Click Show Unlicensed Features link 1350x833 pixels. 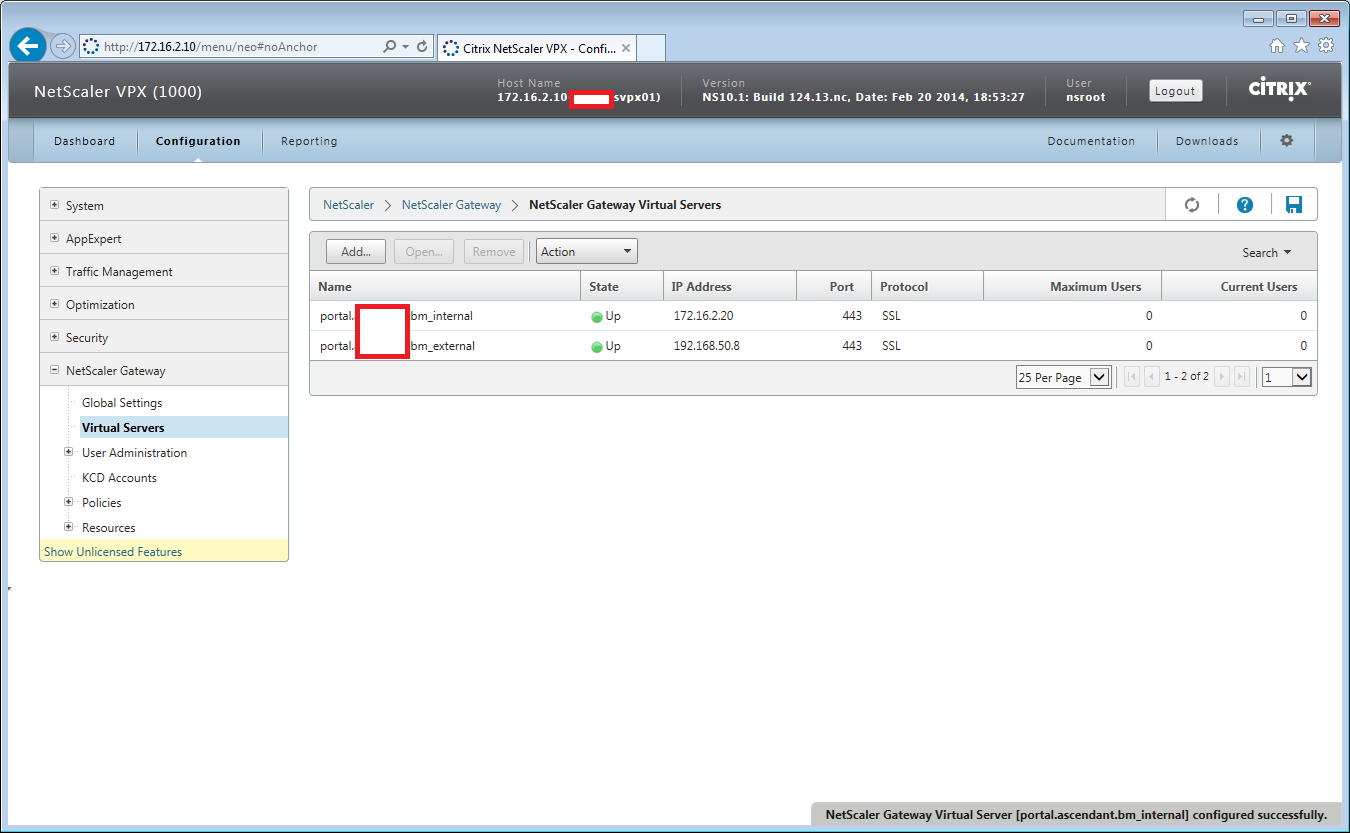pyautogui.click(x=113, y=551)
